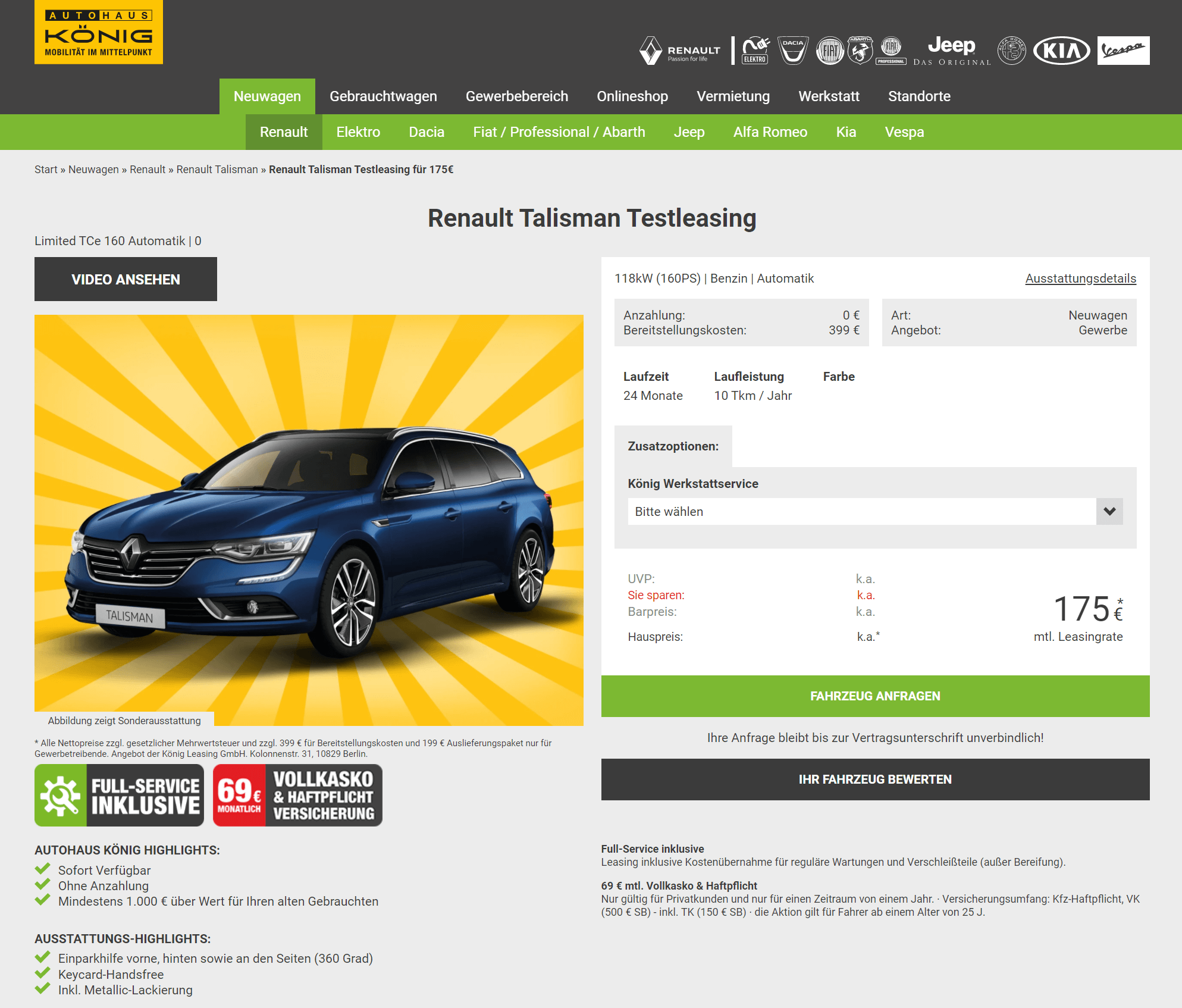Click the blue Talisman car image
Viewport: 1182px width, 1008px height.
(x=309, y=520)
